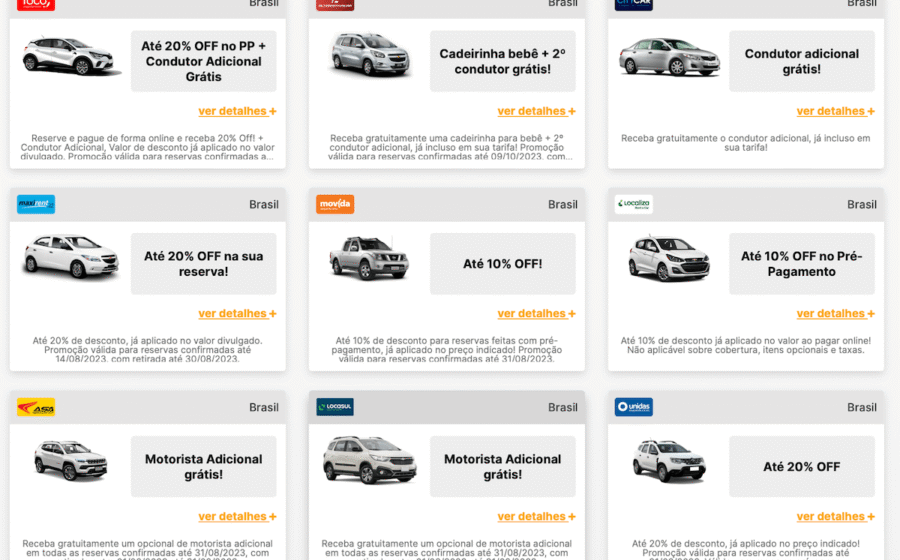
Task: Click the Brasil label on the ASA card
Action: click(x=264, y=407)
